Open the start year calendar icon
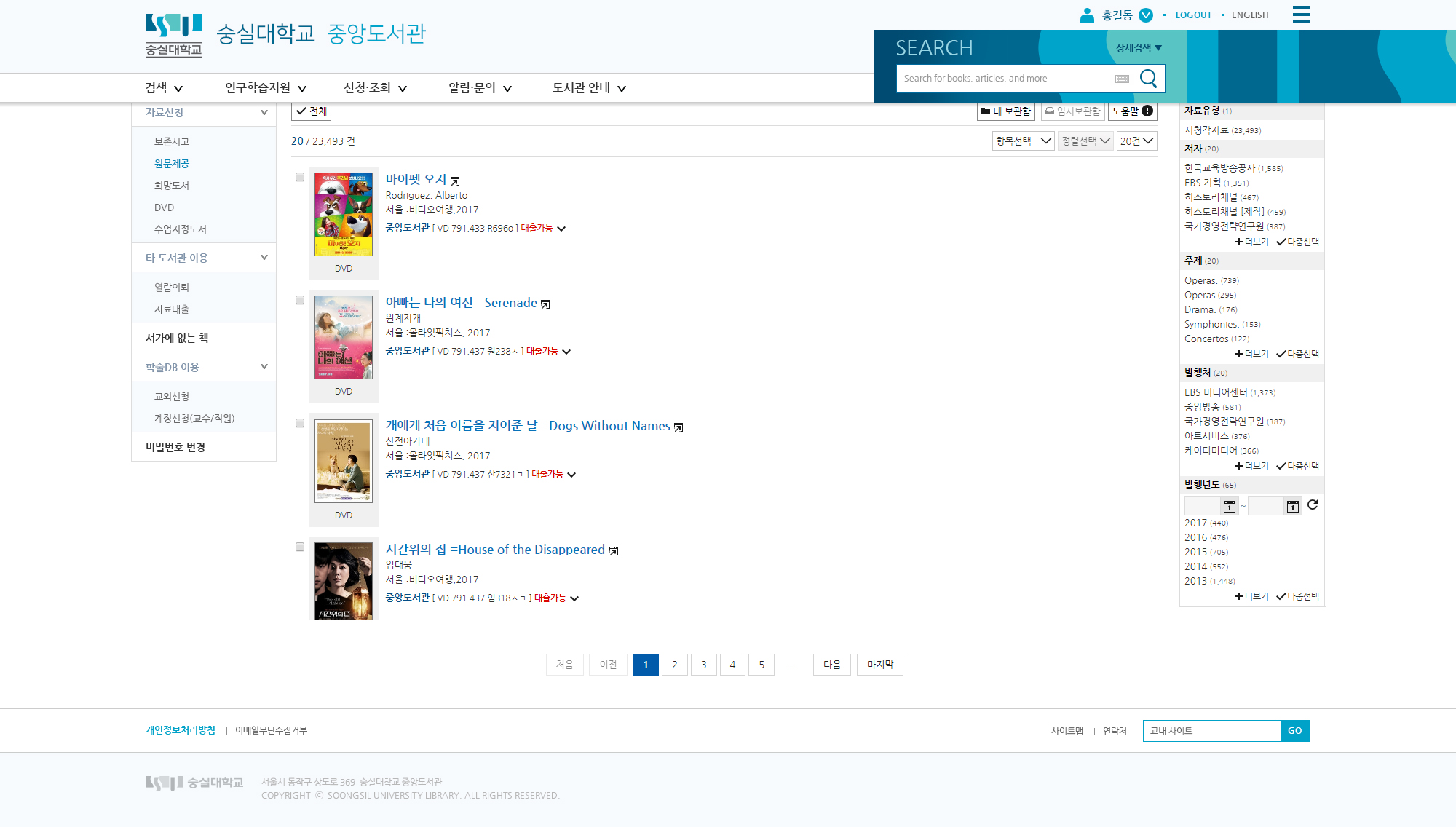Screen dimensions: 1456x827 point(1230,506)
